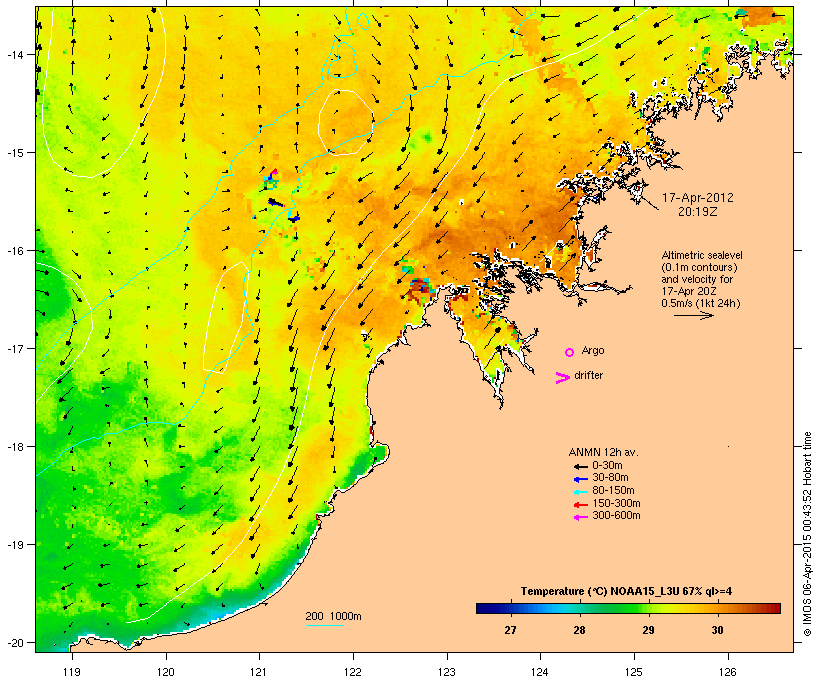The height and width of the screenshot is (680, 820).
Task: Click the 'Altimetric sealevel' caption text
Action: pyautogui.click(x=702, y=255)
